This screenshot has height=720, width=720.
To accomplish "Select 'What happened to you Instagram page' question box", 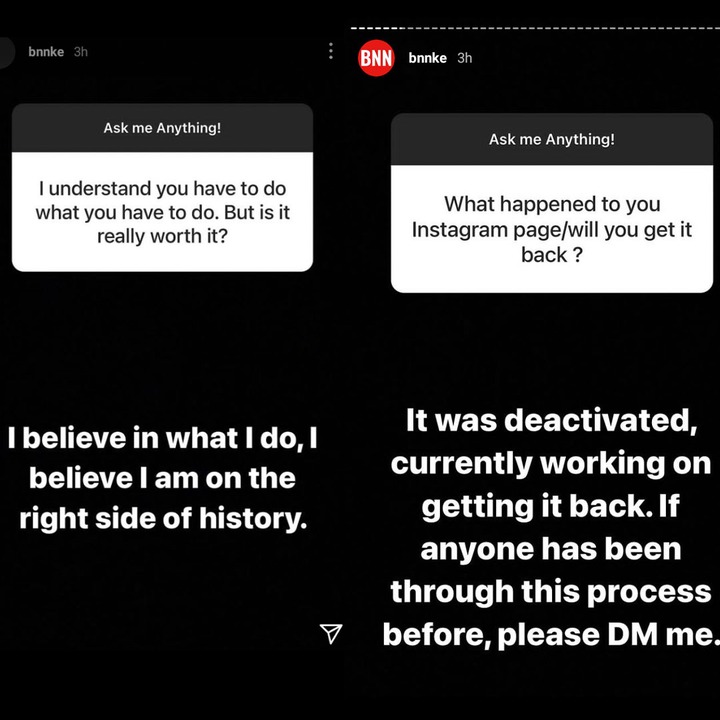I will tap(551, 229).
